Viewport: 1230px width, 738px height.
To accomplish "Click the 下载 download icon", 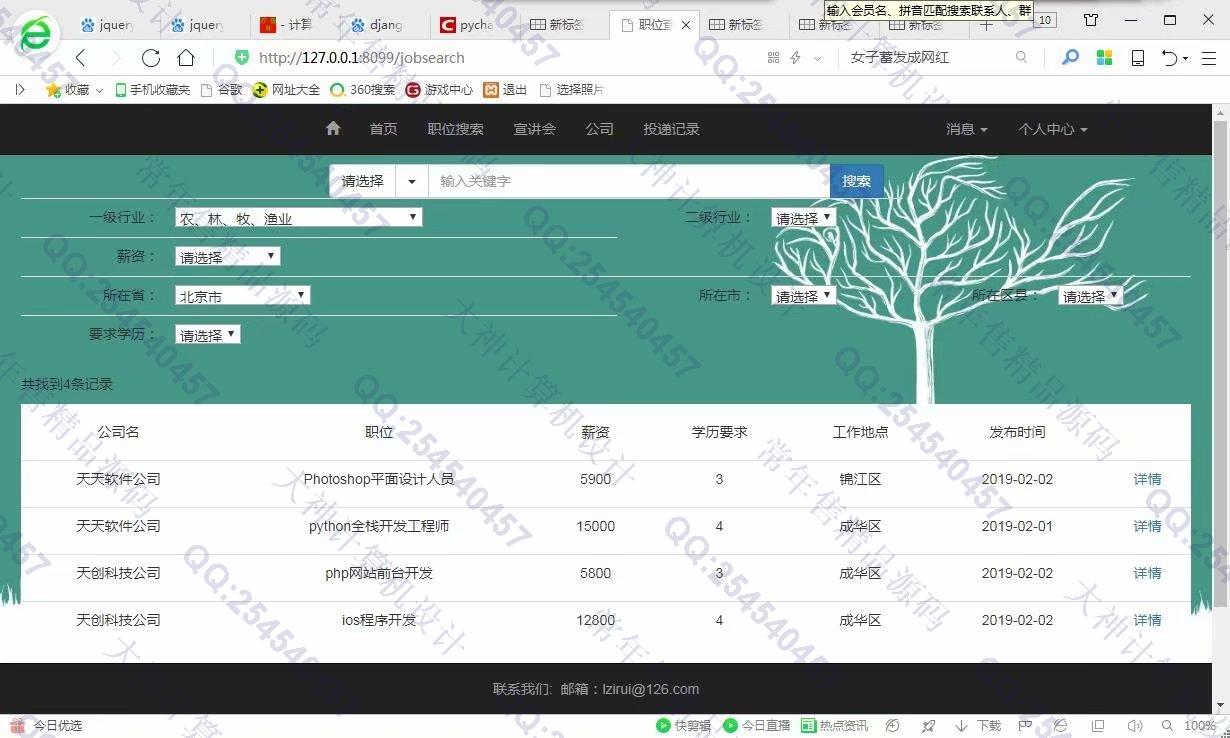I will 978,726.
